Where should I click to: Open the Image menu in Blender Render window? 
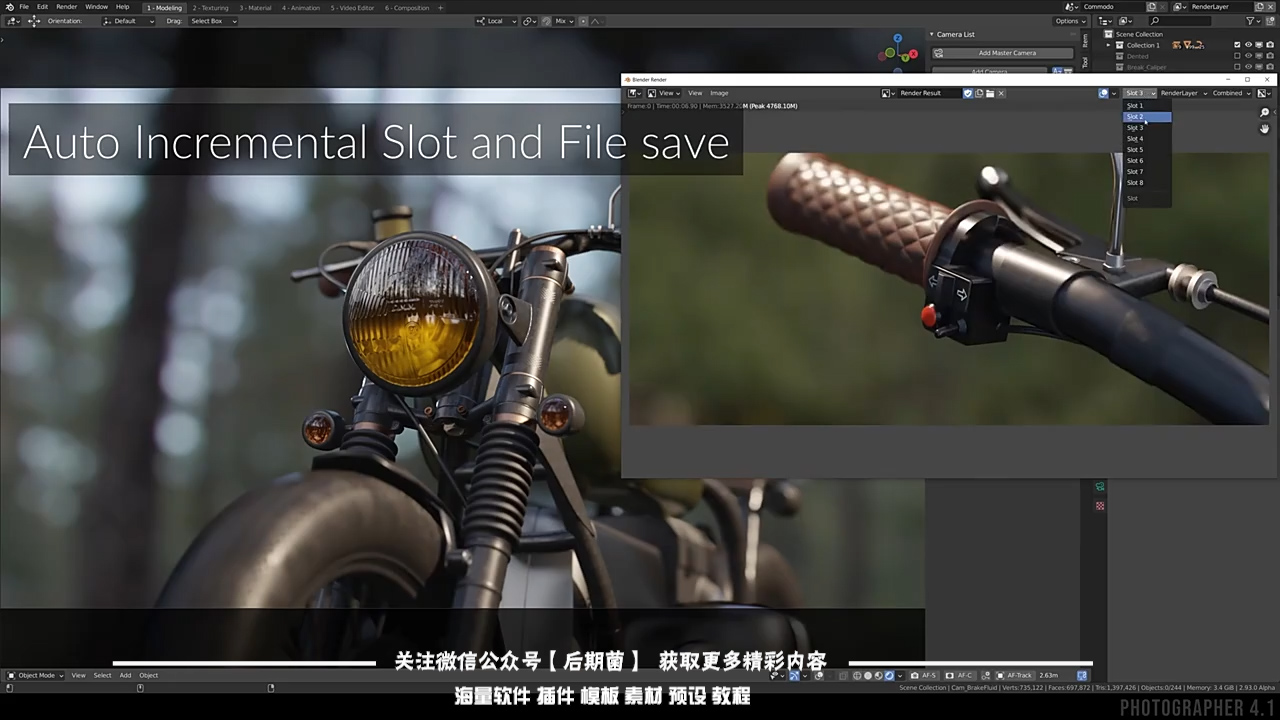(x=719, y=93)
